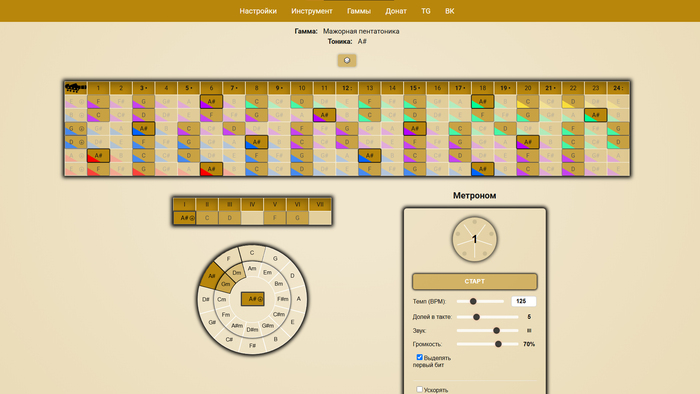Image resolution: width=700 pixels, height=394 pixels.
Task: Click A# note on fret 3
Action: coord(144,129)
